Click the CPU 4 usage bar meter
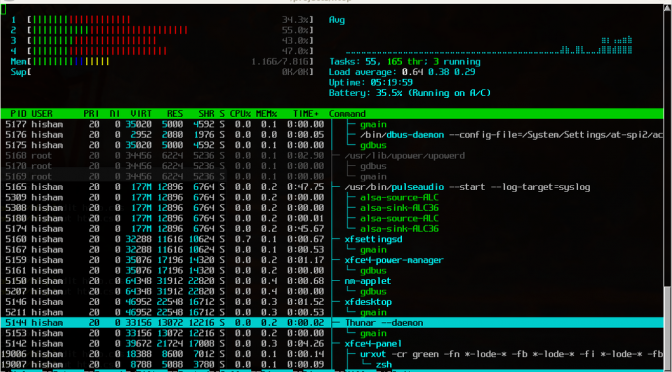Image resolution: width=672 pixels, height=372 pixels. pos(162,51)
